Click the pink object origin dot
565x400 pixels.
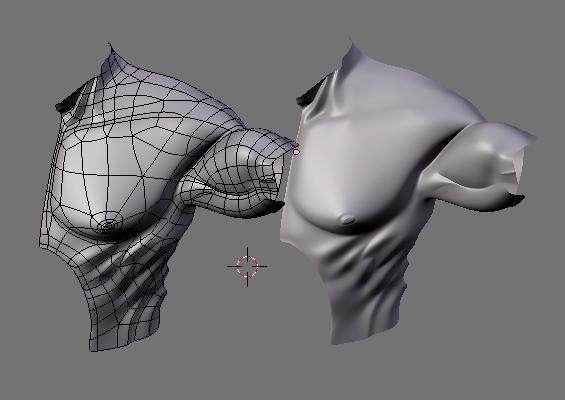(x=296, y=152)
